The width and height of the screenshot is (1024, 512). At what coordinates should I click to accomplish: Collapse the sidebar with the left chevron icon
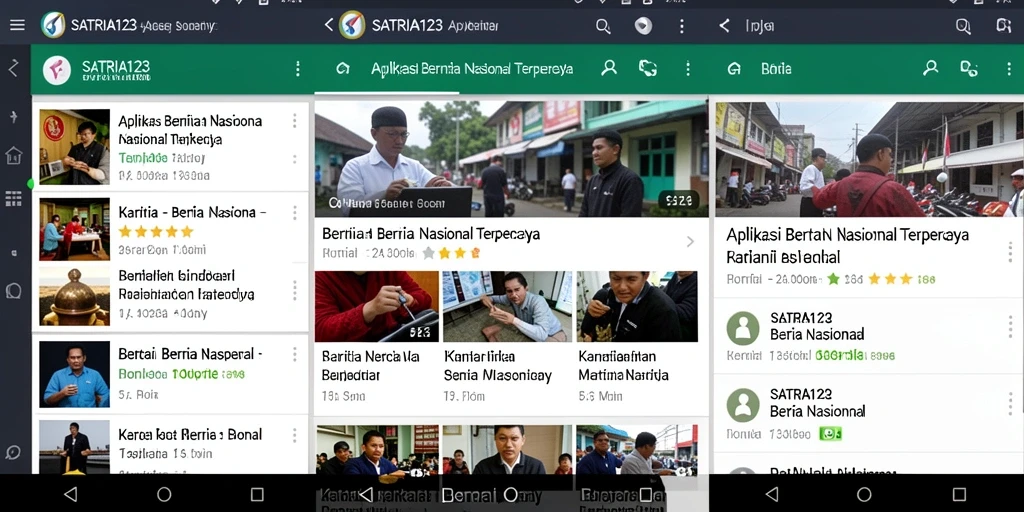click(13, 68)
